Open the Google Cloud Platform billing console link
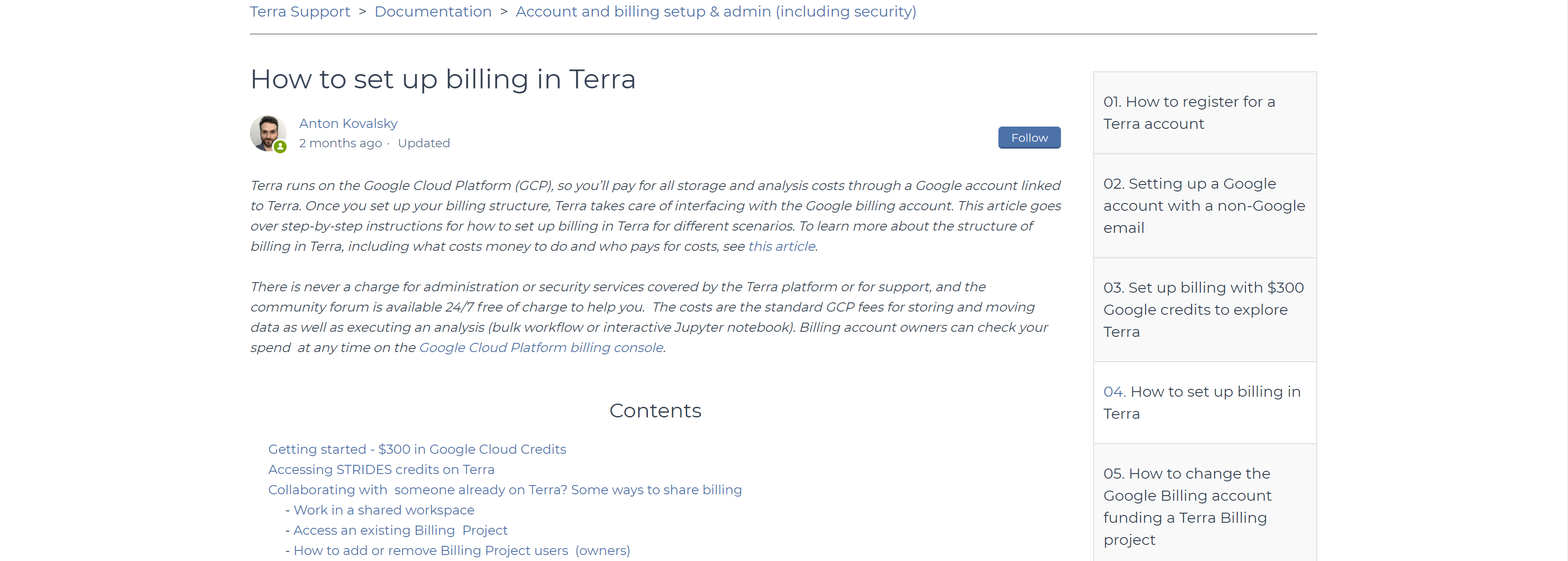 coord(541,347)
